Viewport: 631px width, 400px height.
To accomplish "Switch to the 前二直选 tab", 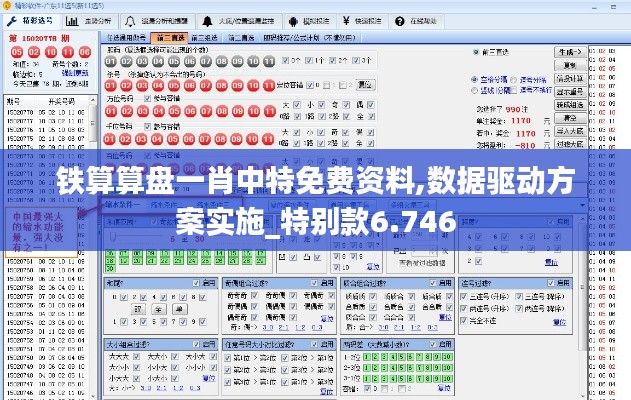I will [x=241, y=38].
